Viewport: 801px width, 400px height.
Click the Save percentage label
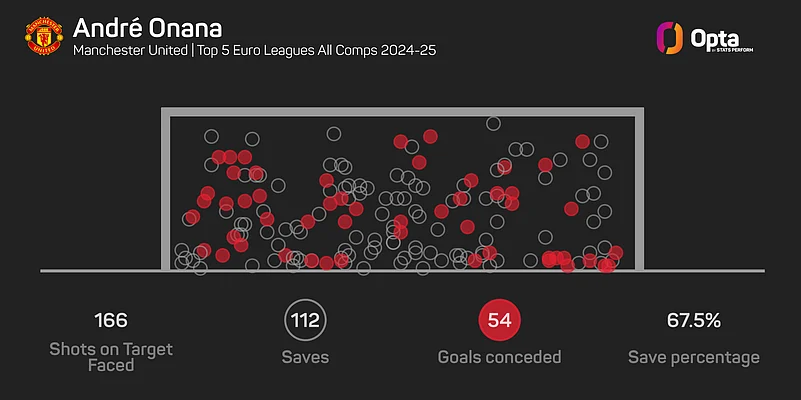tap(694, 357)
